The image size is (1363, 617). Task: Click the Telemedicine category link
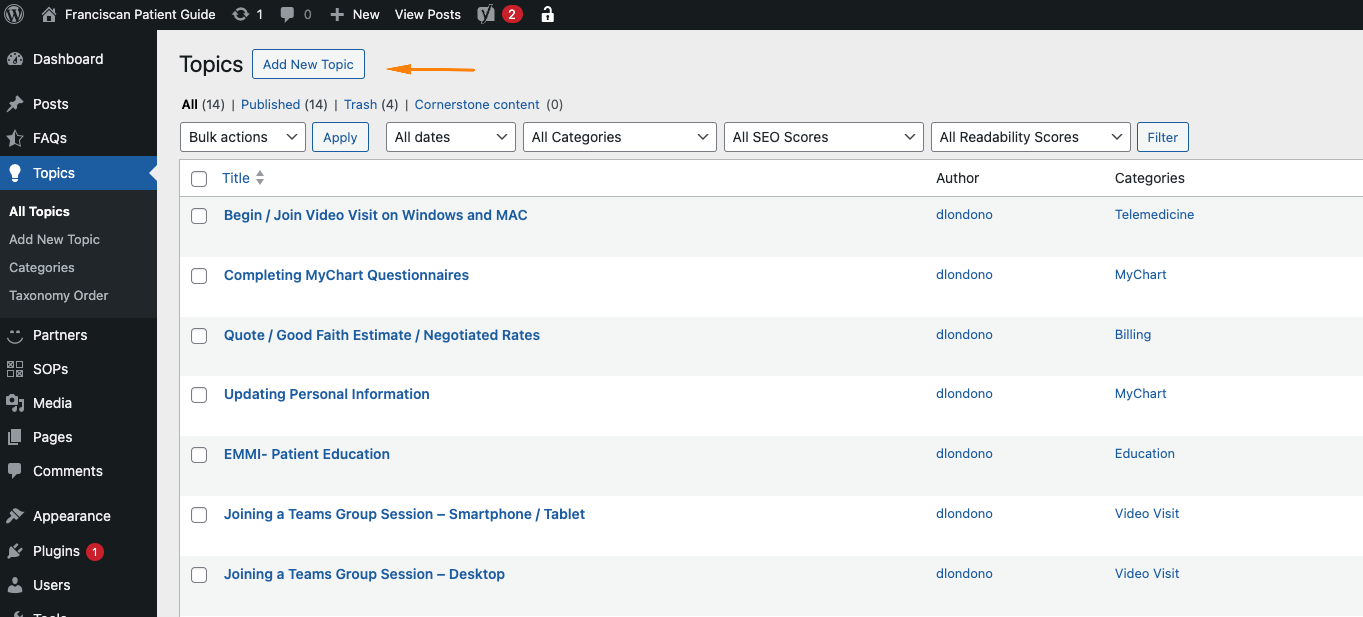pos(1154,215)
